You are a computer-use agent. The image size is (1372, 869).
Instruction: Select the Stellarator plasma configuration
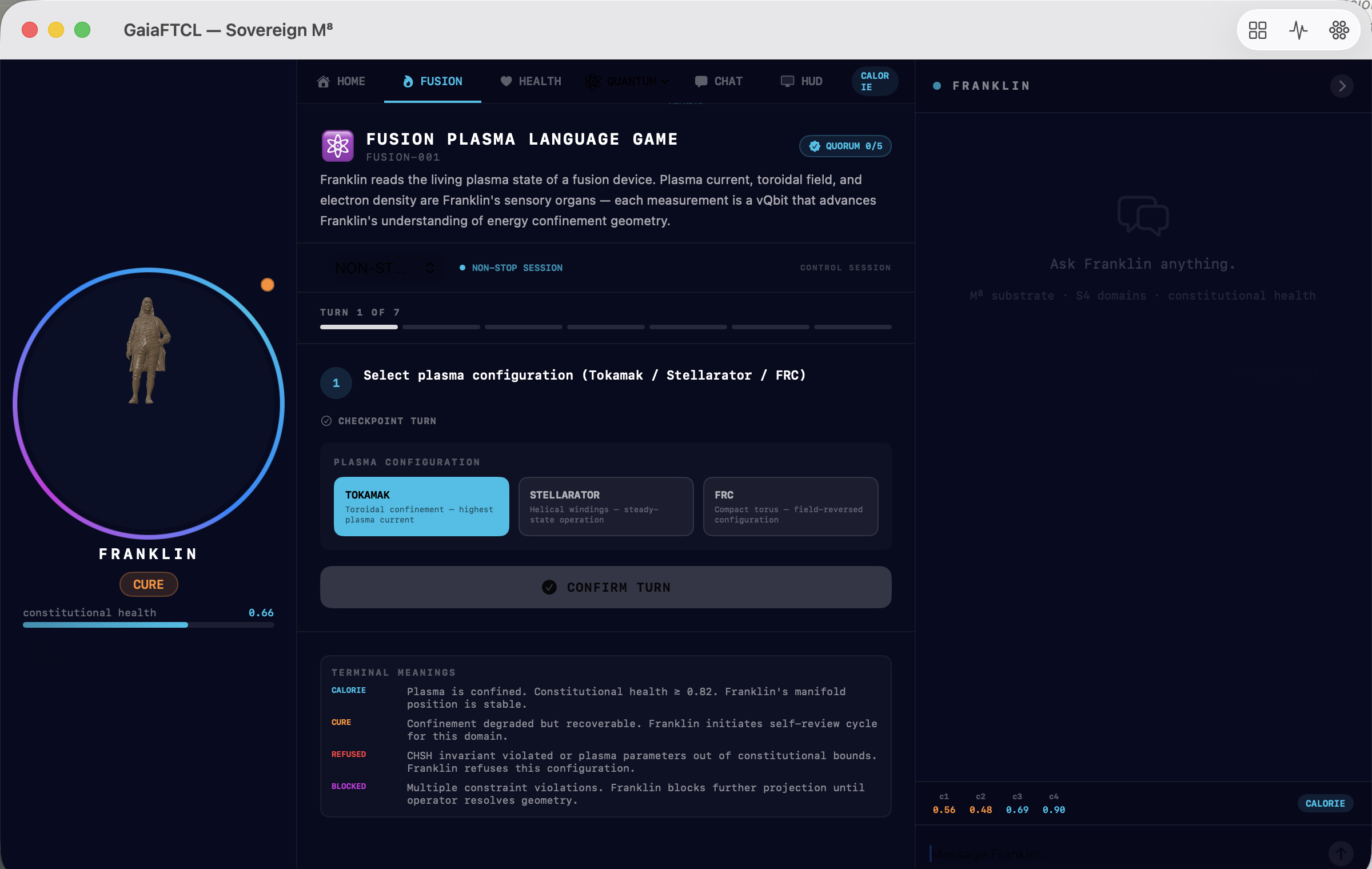click(x=606, y=507)
